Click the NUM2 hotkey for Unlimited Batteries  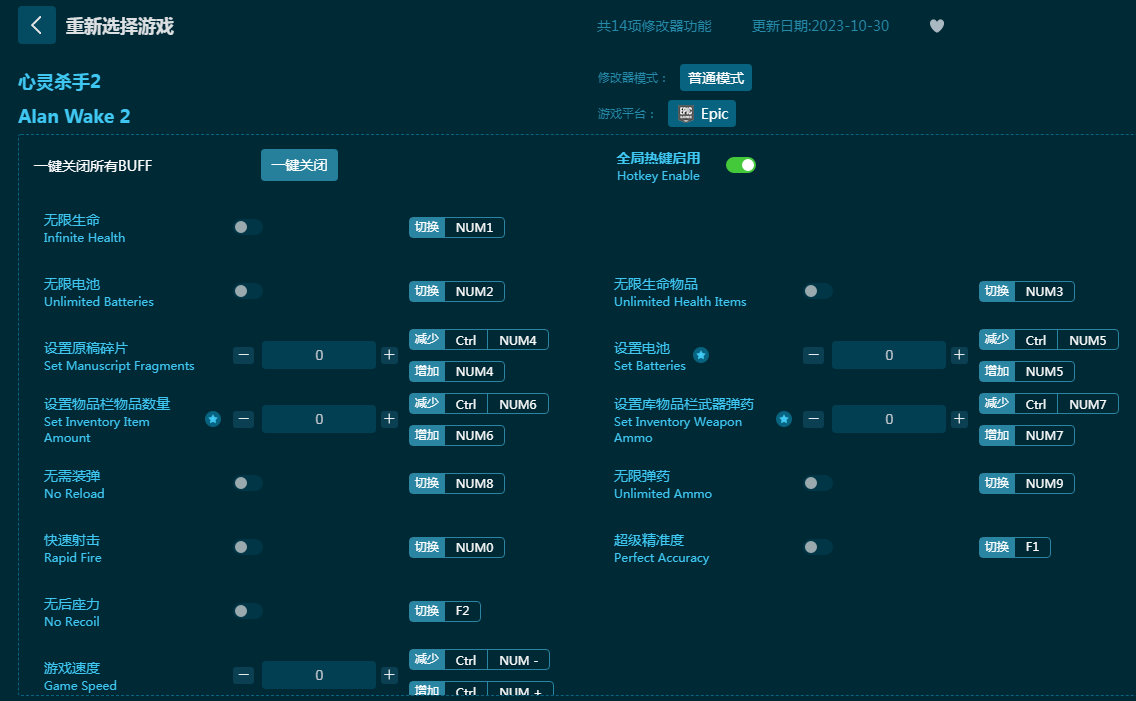click(x=456, y=291)
